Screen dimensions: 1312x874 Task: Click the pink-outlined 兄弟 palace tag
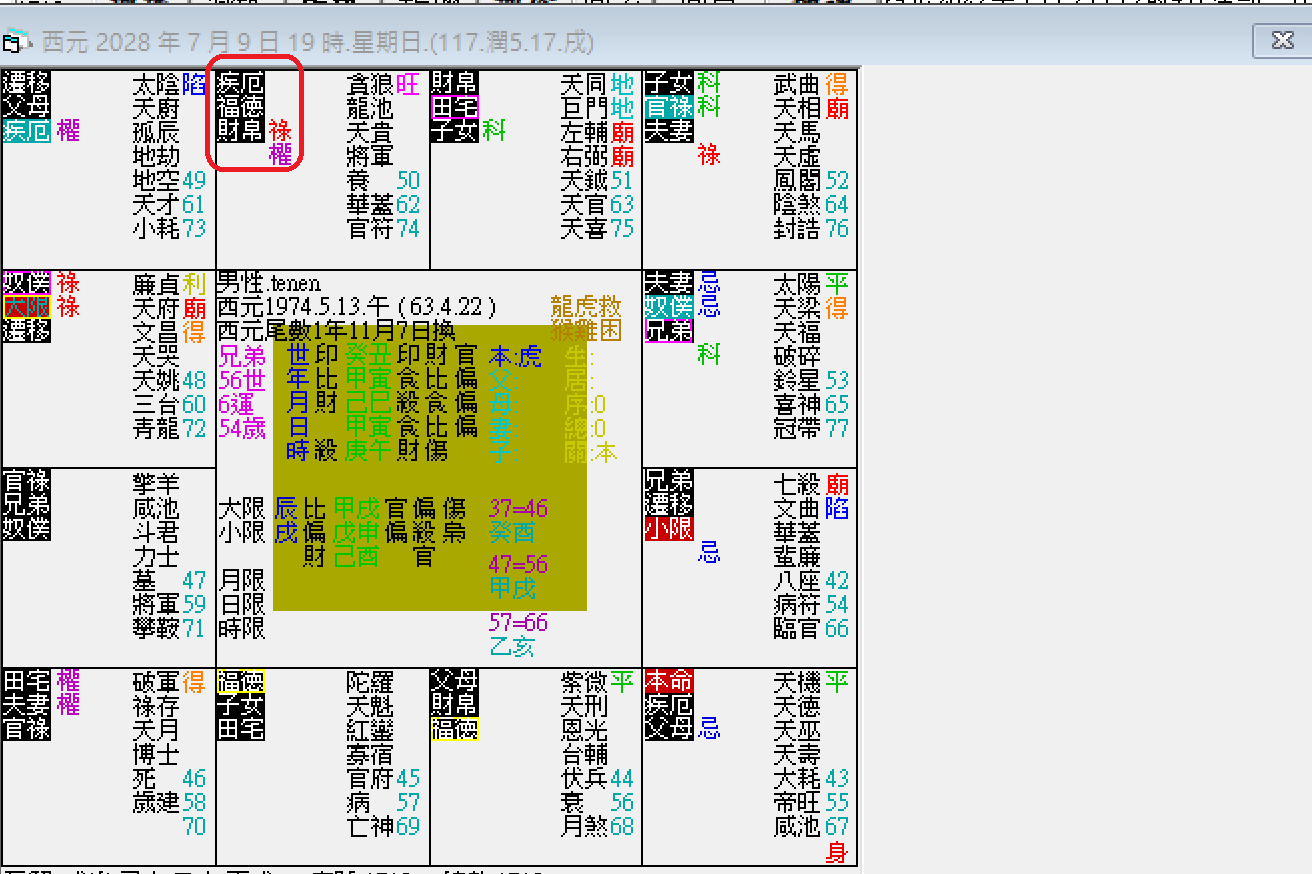(x=668, y=331)
